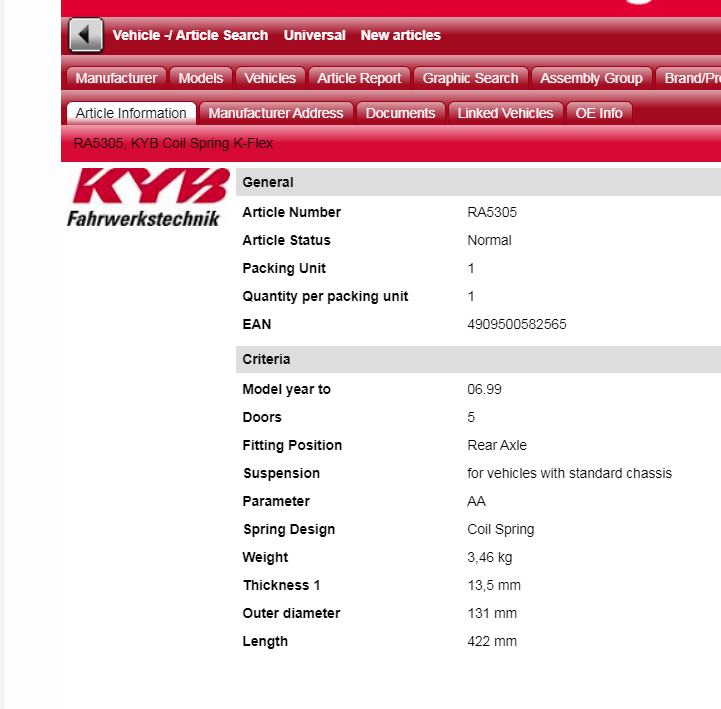Viewport: 721px width, 709px height.
Task: Open the cut-off Brand/Pr tab
Action: click(x=688, y=78)
